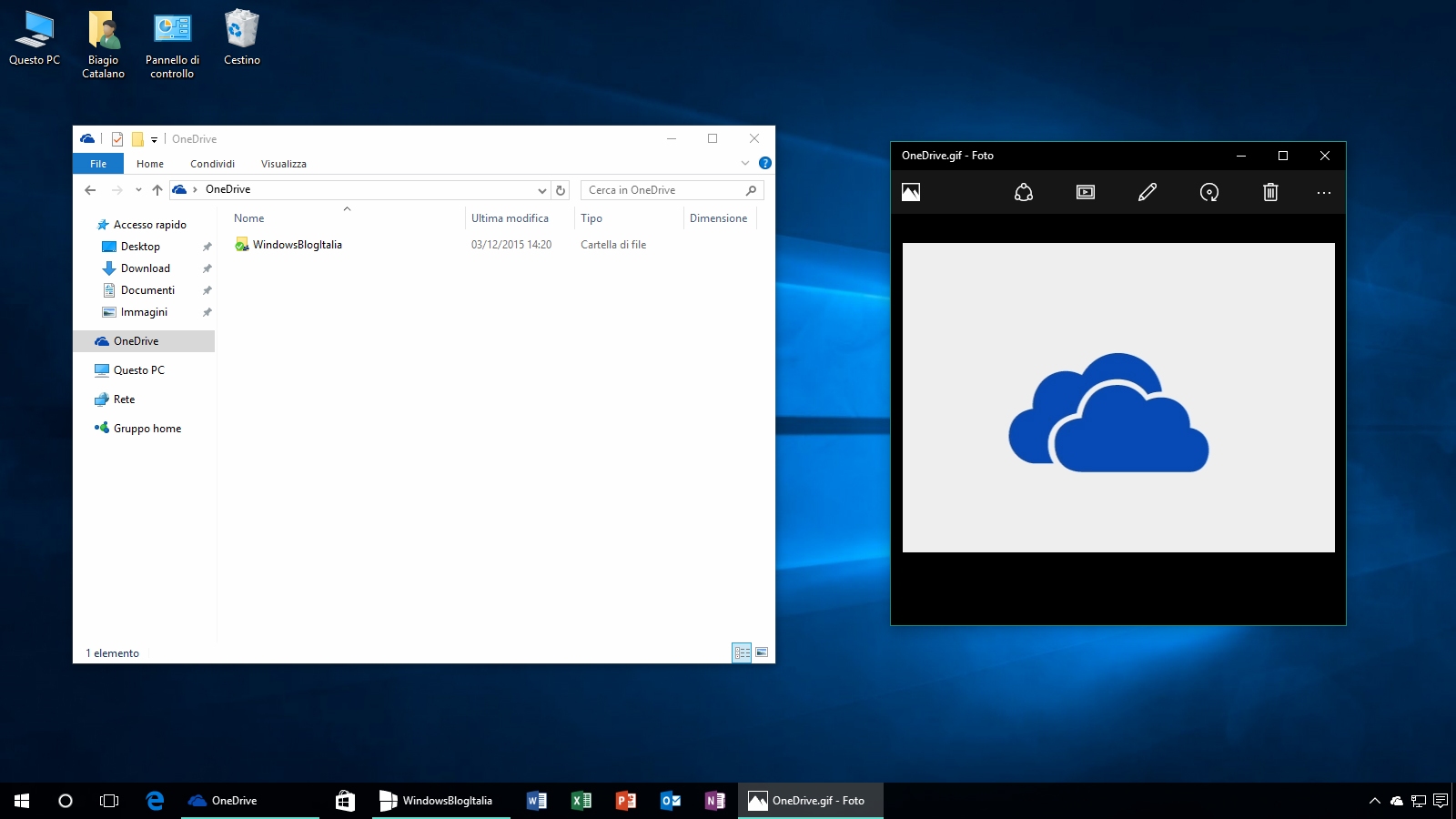Switch to the Visualizza ribbon tab
This screenshot has width=1456, height=819.
click(283, 164)
